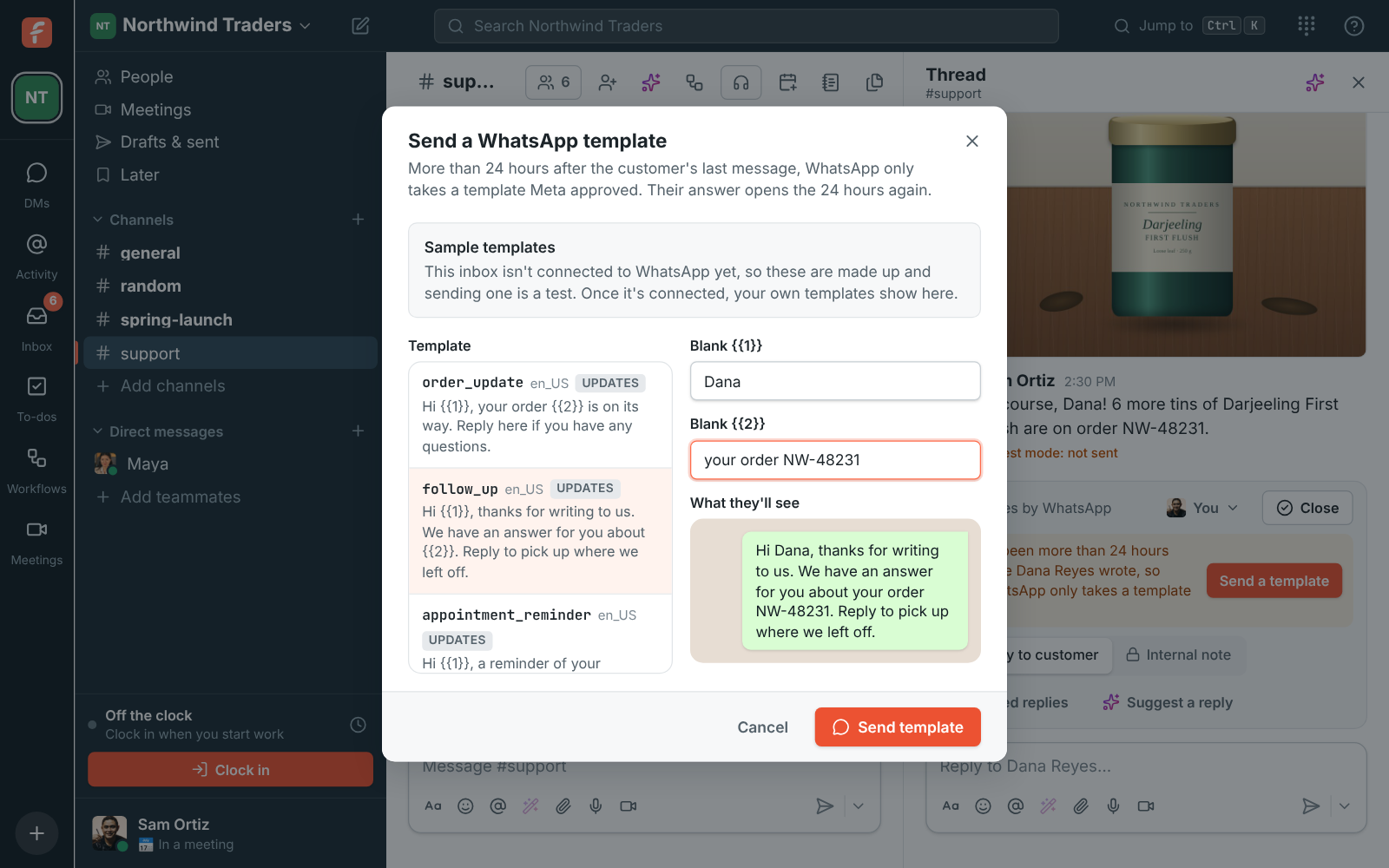Open send options arrow in the Message #support composer

[858, 806]
